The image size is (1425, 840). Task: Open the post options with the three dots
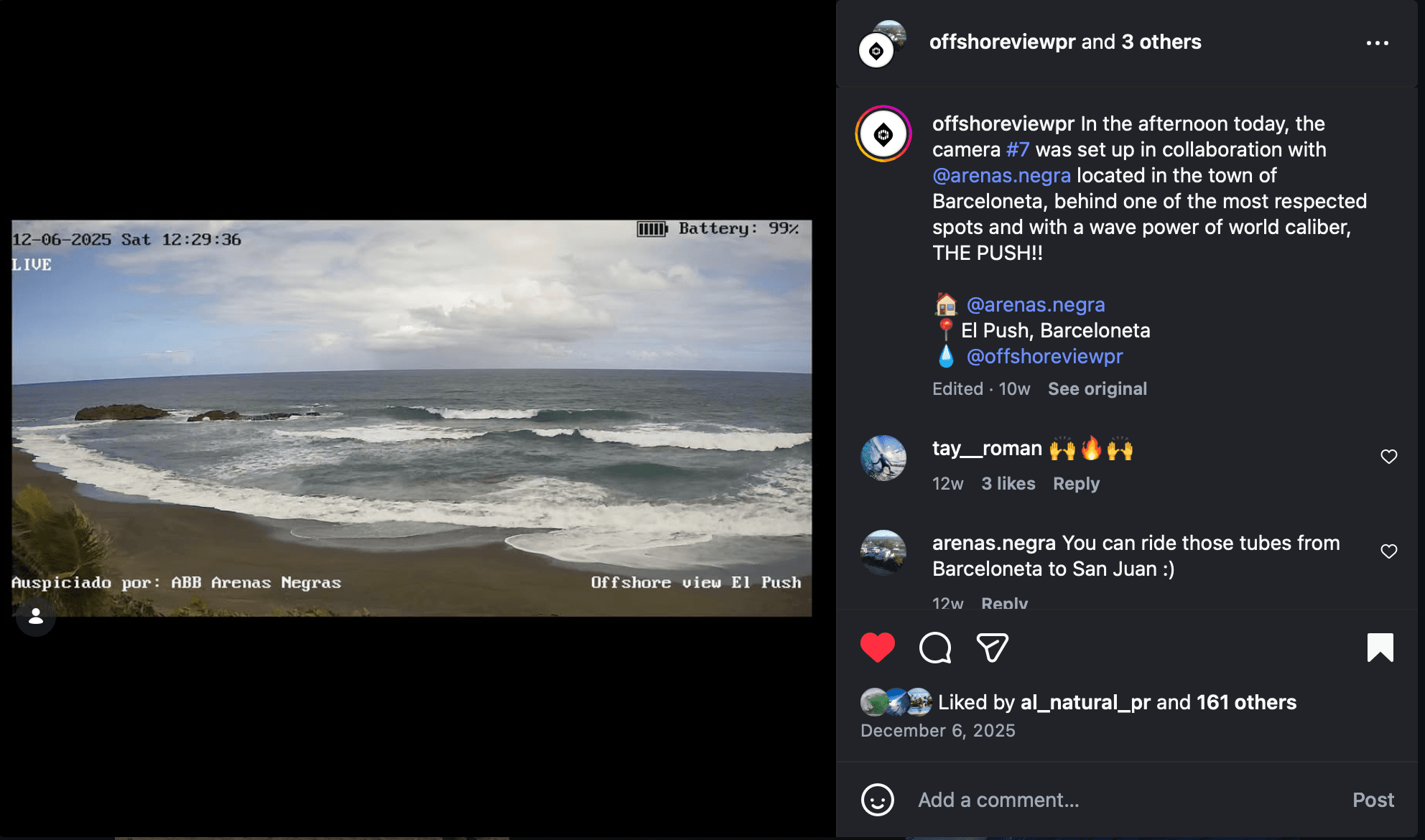pyautogui.click(x=1378, y=42)
